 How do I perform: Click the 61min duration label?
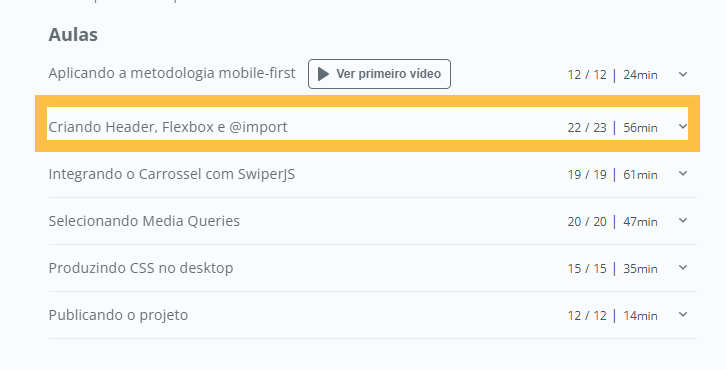coord(640,175)
